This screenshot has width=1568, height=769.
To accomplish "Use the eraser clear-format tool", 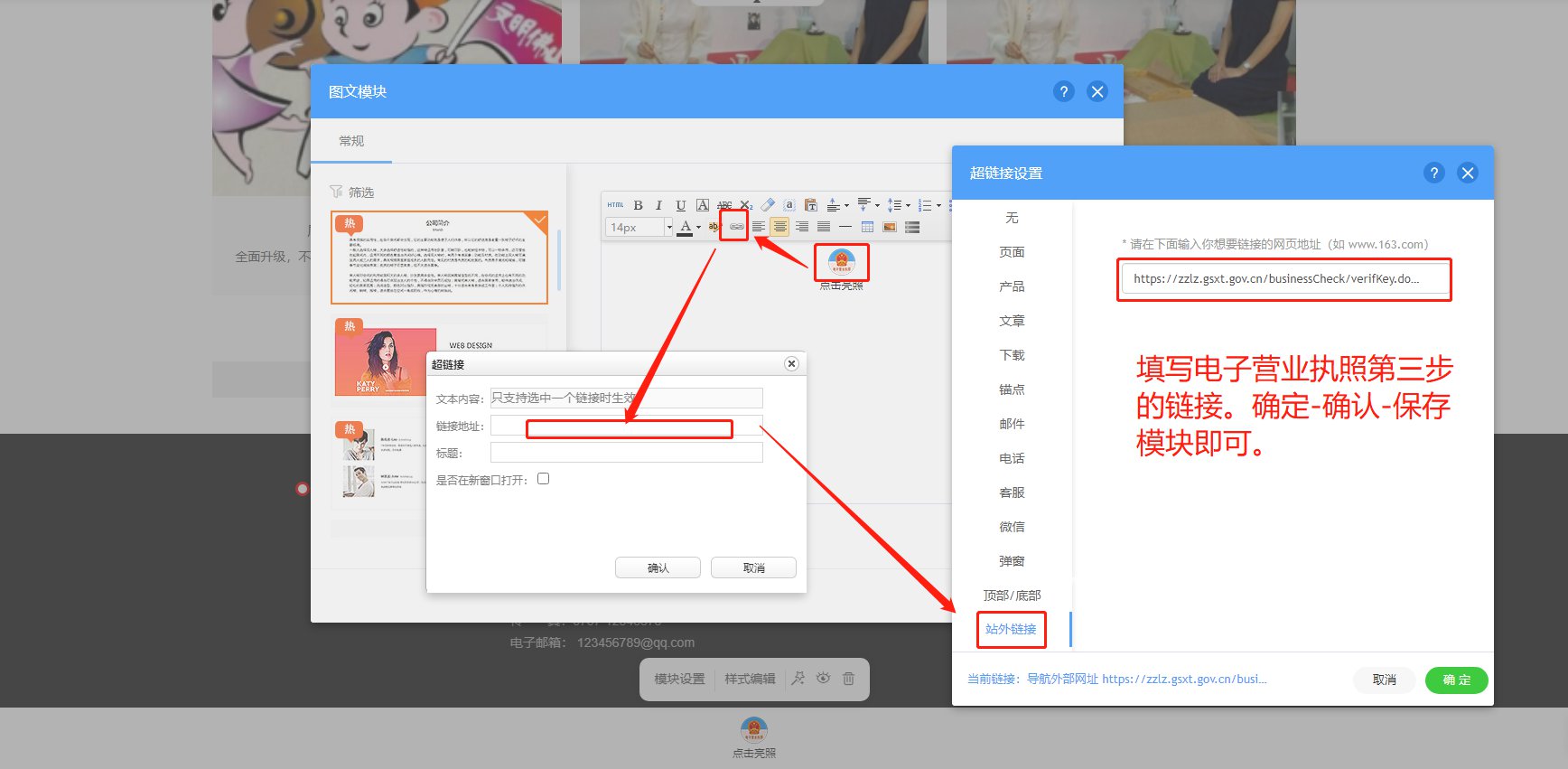I will coord(768,205).
